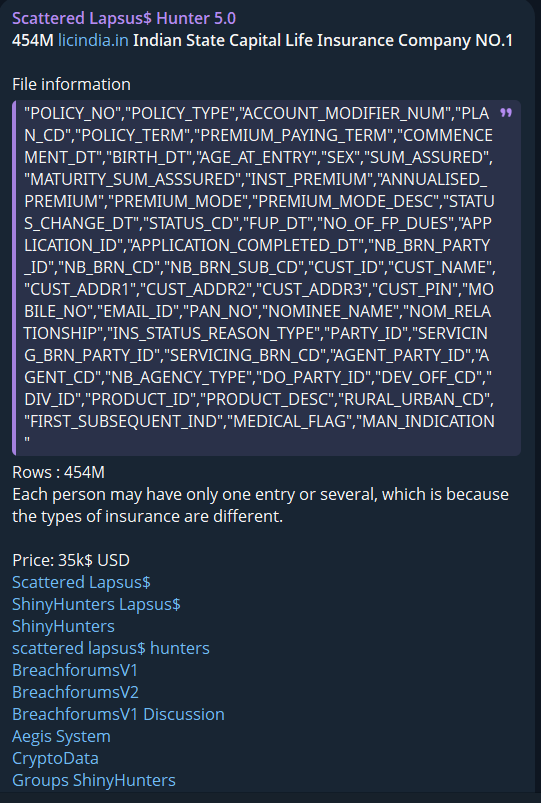
Task: Open the Scattered Lapsus$ Hunter 5.0 sender name
Action: (124, 18)
